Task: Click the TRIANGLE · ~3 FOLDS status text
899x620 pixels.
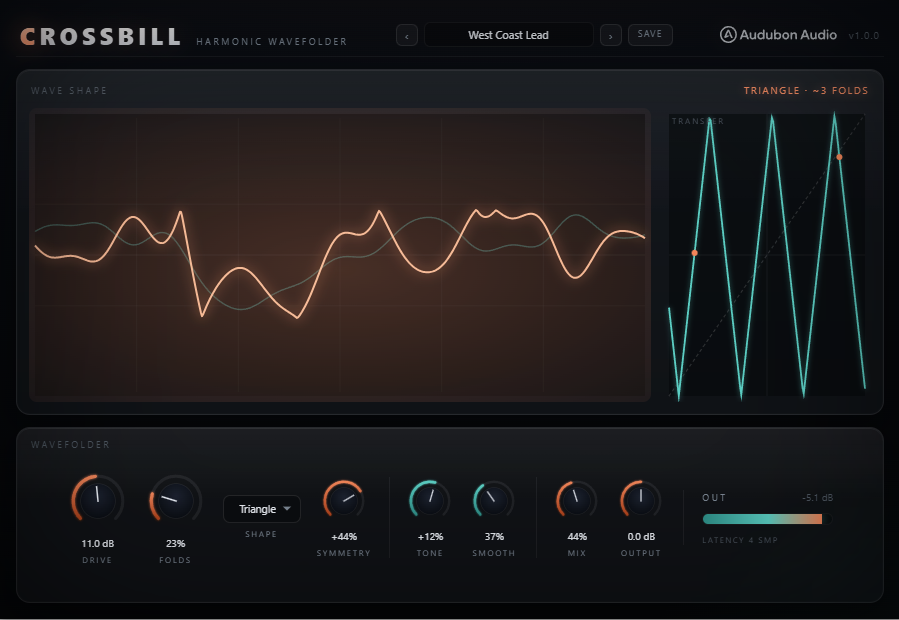Action: pyautogui.click(x=806, y=91)
